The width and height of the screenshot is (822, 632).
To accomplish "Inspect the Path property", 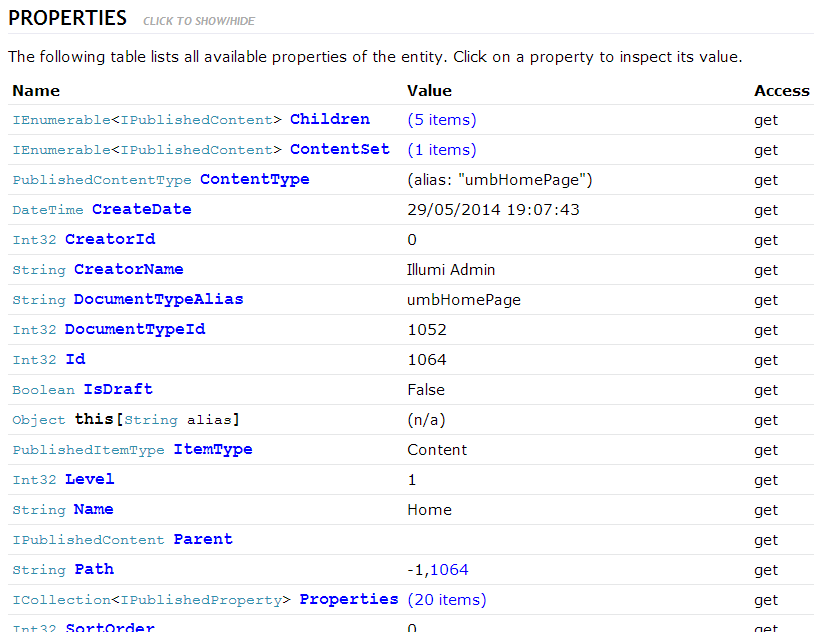I will 94,569.
